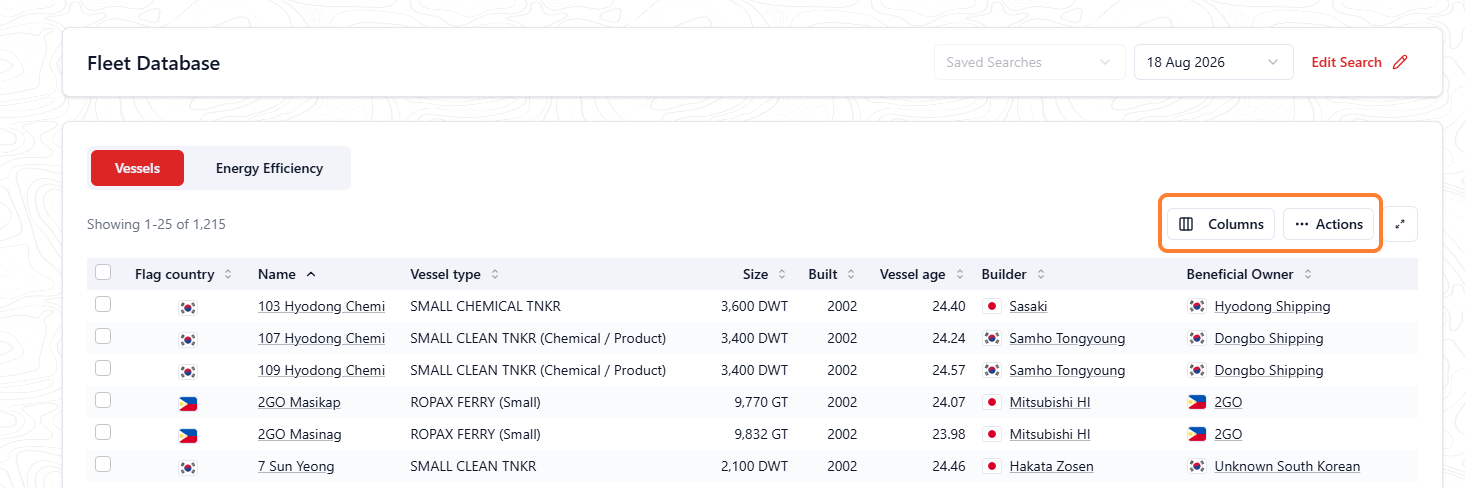Check the 107 Hyodong Chemi row checkbox
This screenshot has height=488, width=1465.
pos(103,336)
